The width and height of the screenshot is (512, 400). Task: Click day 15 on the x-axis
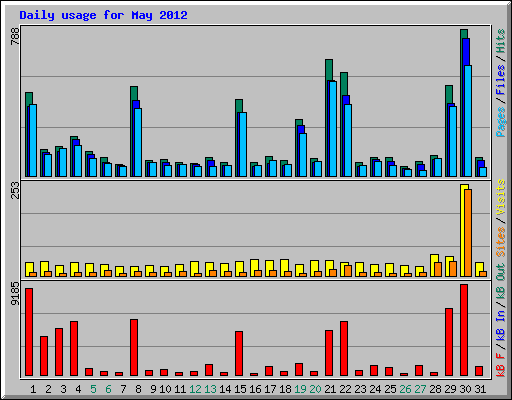240,389
